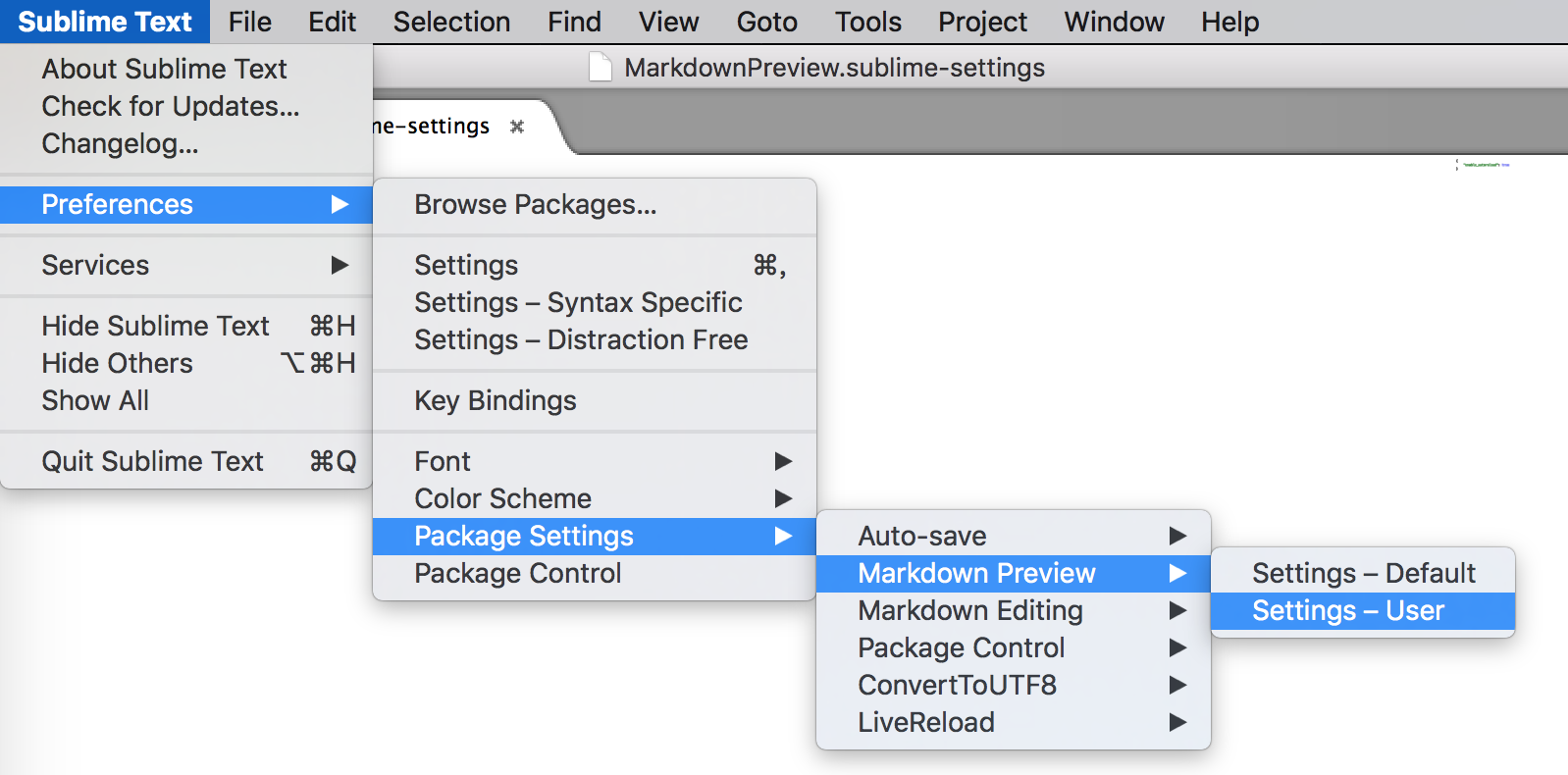Click the minimap preview in the editor

(x=1483, y=165)
